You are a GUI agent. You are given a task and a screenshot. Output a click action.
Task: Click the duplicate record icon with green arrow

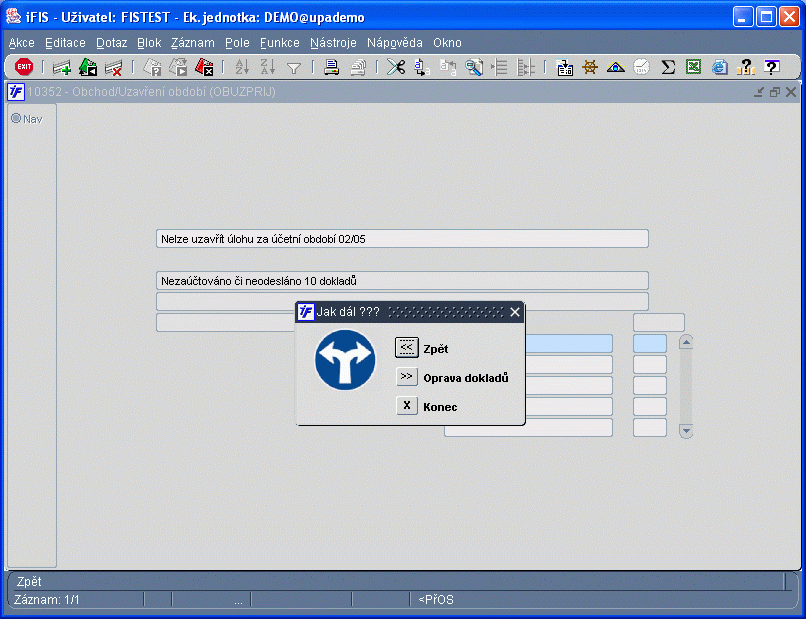click(88, 67)
